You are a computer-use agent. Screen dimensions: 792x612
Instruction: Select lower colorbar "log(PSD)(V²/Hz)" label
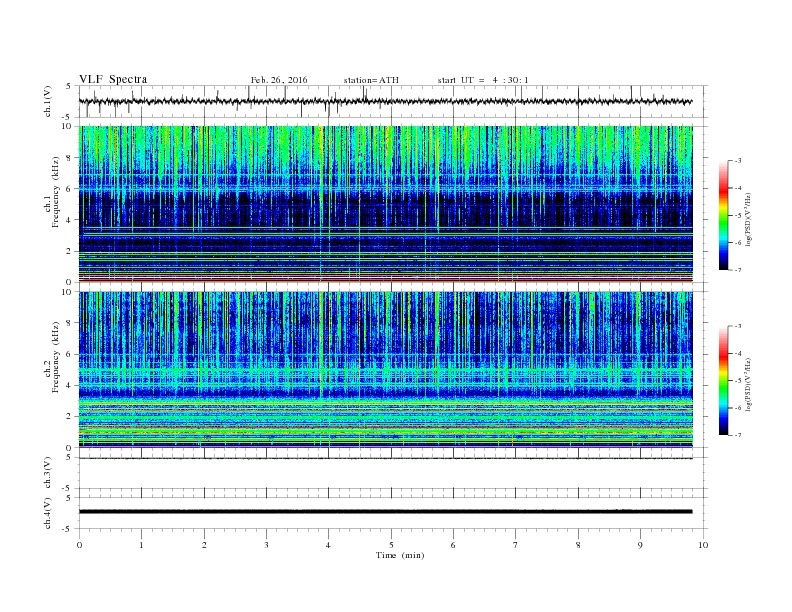click(x=748, y=383)
